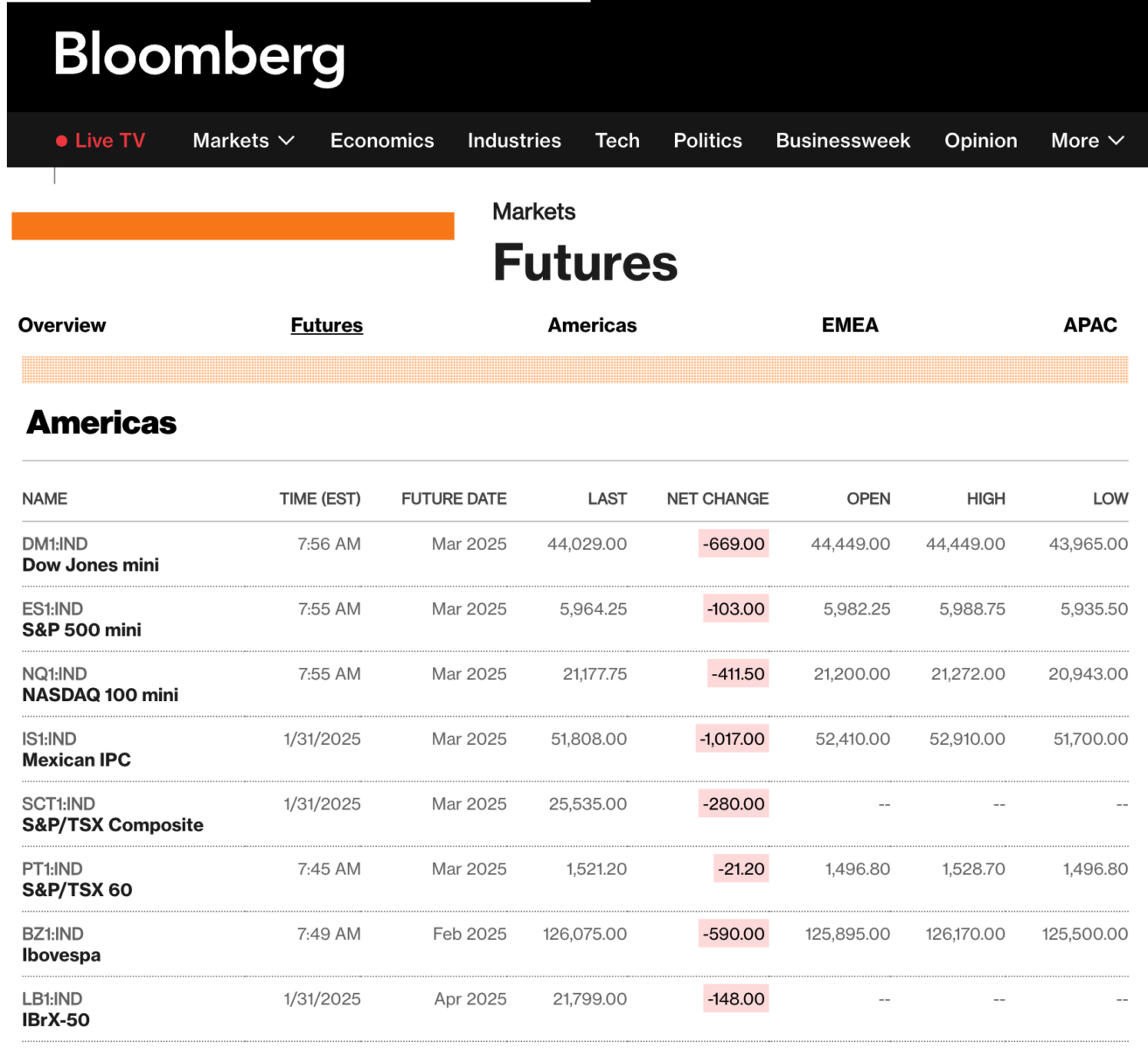Viewport: 1148px width, 1049px height.
Task: Open the Tech section
Action: click(617, 141)
